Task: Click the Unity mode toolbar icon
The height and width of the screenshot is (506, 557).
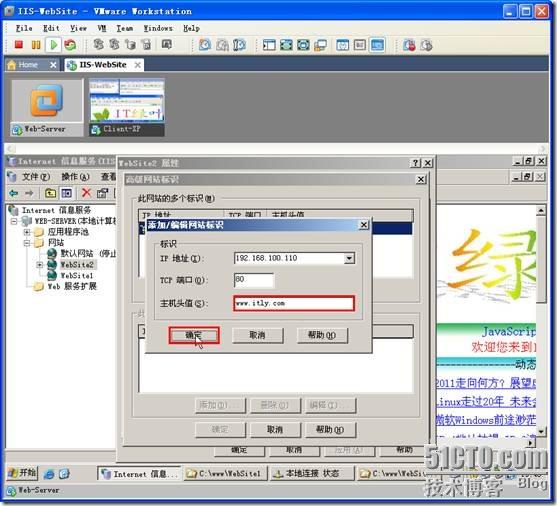Action: (x=320, y=45)
